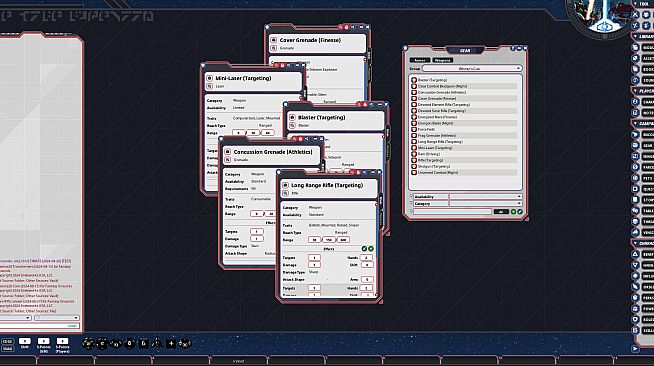
Task: Click the link icon beside Force Field
Action: coord(414,129)
